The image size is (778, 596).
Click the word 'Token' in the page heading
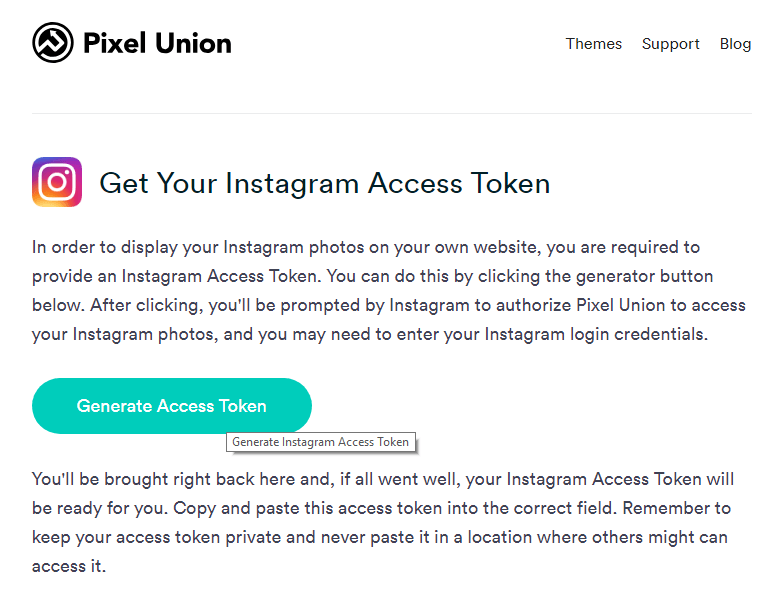(510, 184)
